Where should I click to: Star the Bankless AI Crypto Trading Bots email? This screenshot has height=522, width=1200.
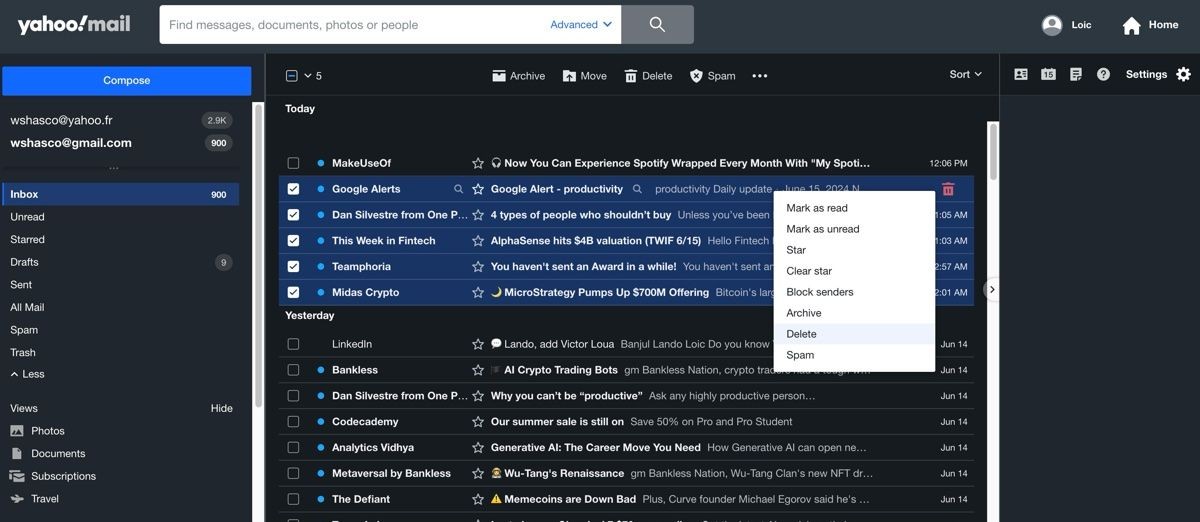coord(478,370)
